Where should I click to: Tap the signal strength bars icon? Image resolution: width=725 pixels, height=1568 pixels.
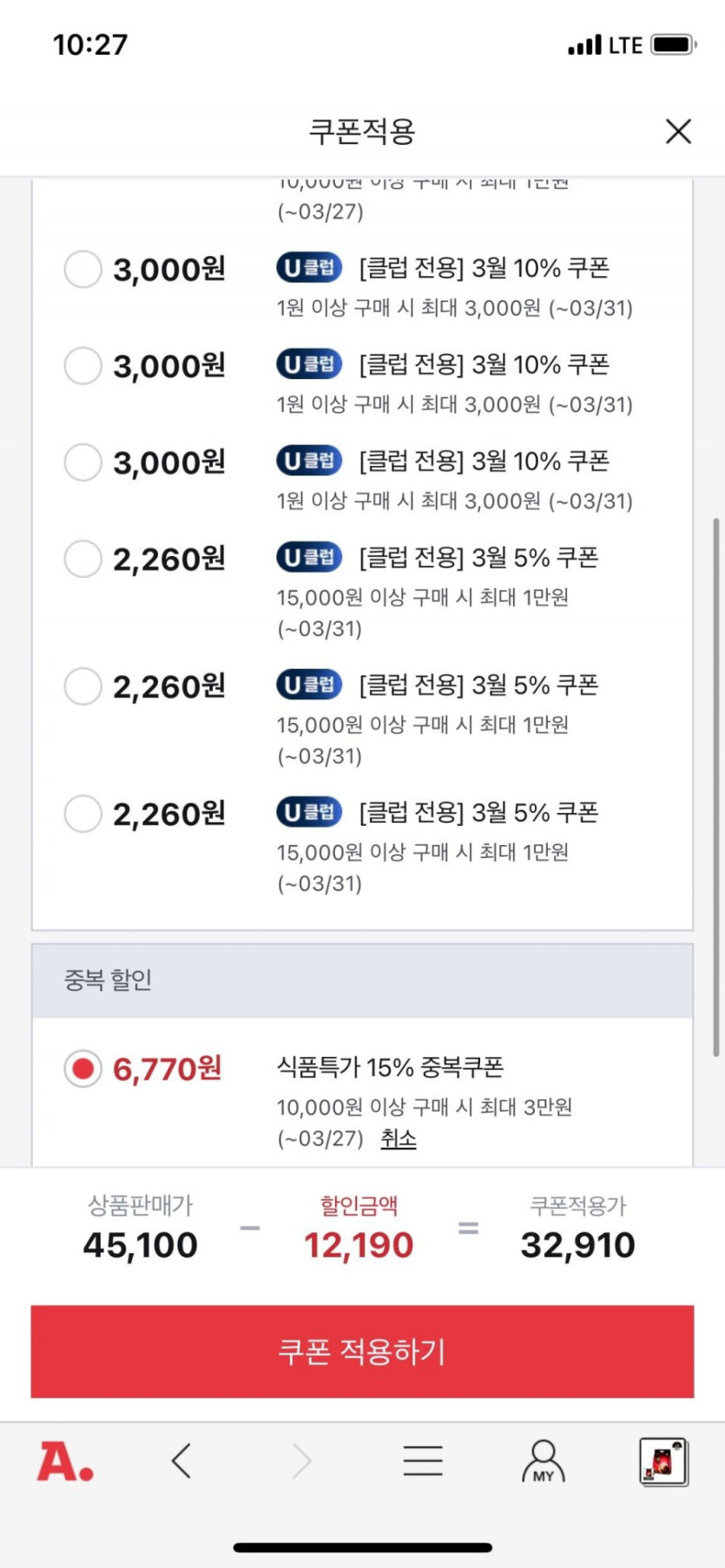click(584, 44)
